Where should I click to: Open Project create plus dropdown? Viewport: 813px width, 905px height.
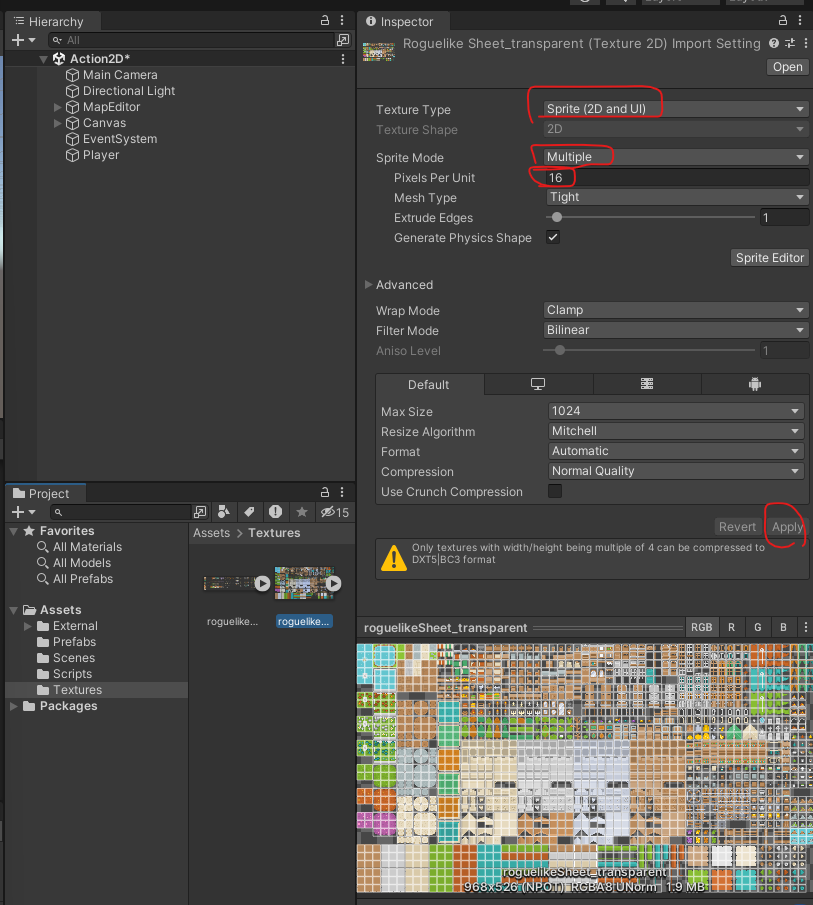[23, 512]
